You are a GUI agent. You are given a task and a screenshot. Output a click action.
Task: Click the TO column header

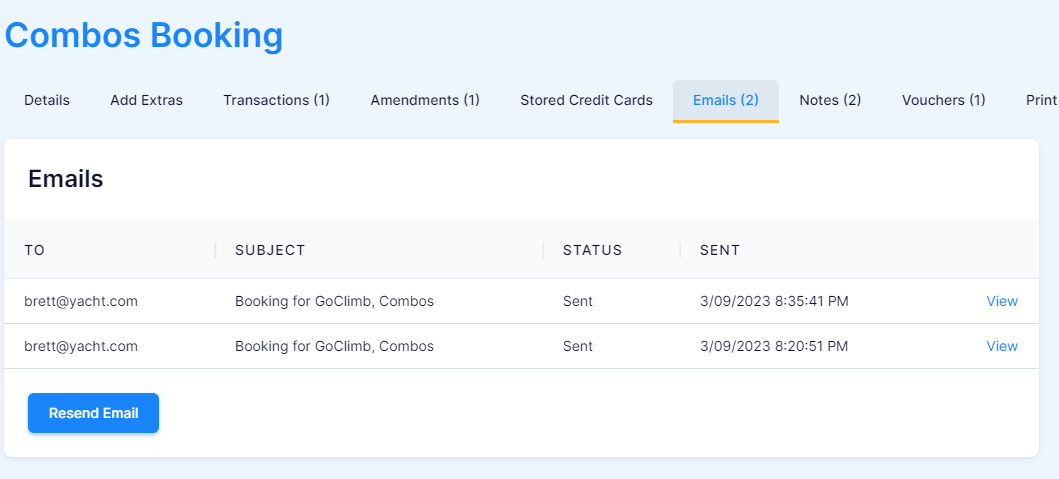tap(34, 250)
